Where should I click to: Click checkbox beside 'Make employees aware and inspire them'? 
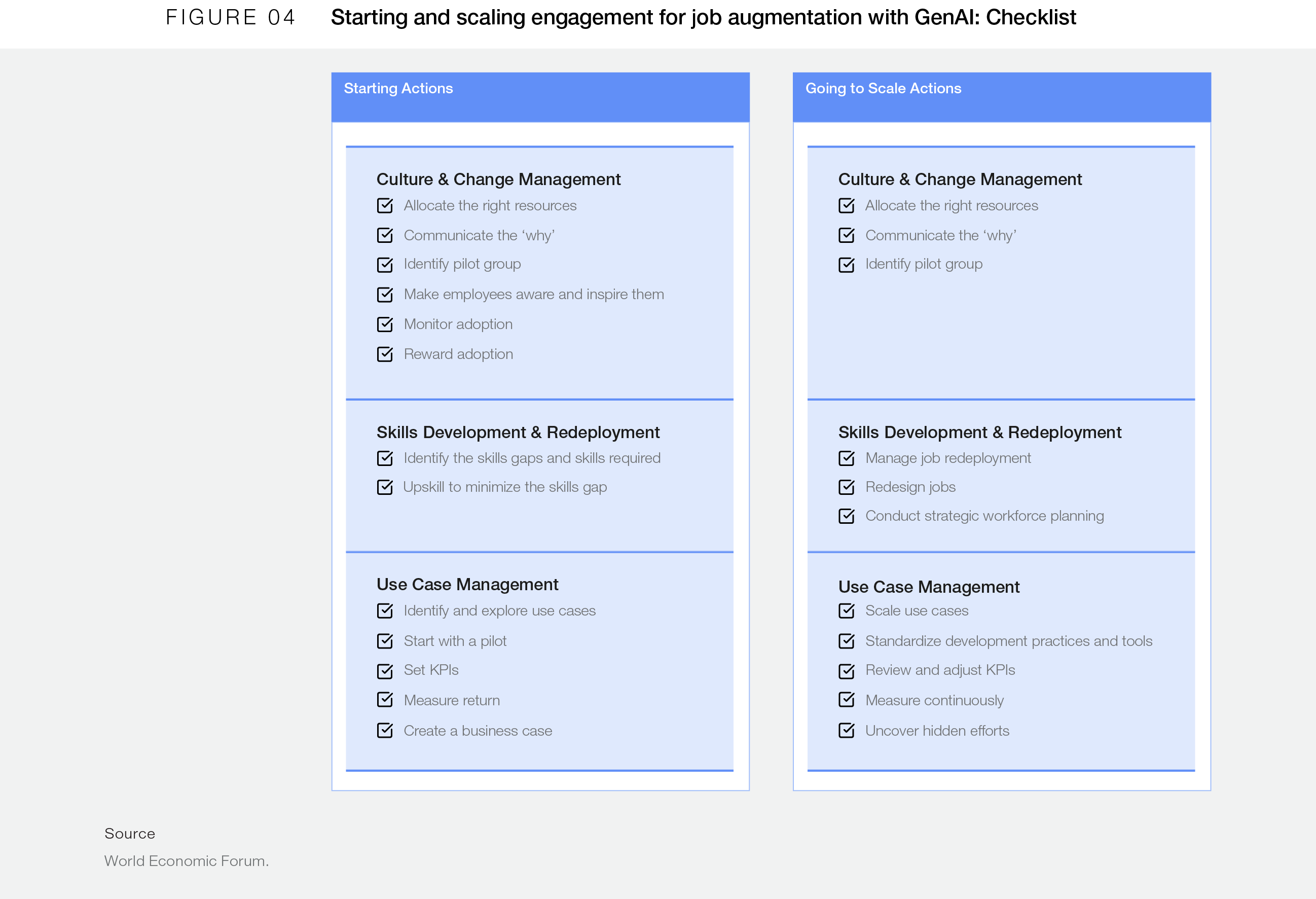[384, 295]
